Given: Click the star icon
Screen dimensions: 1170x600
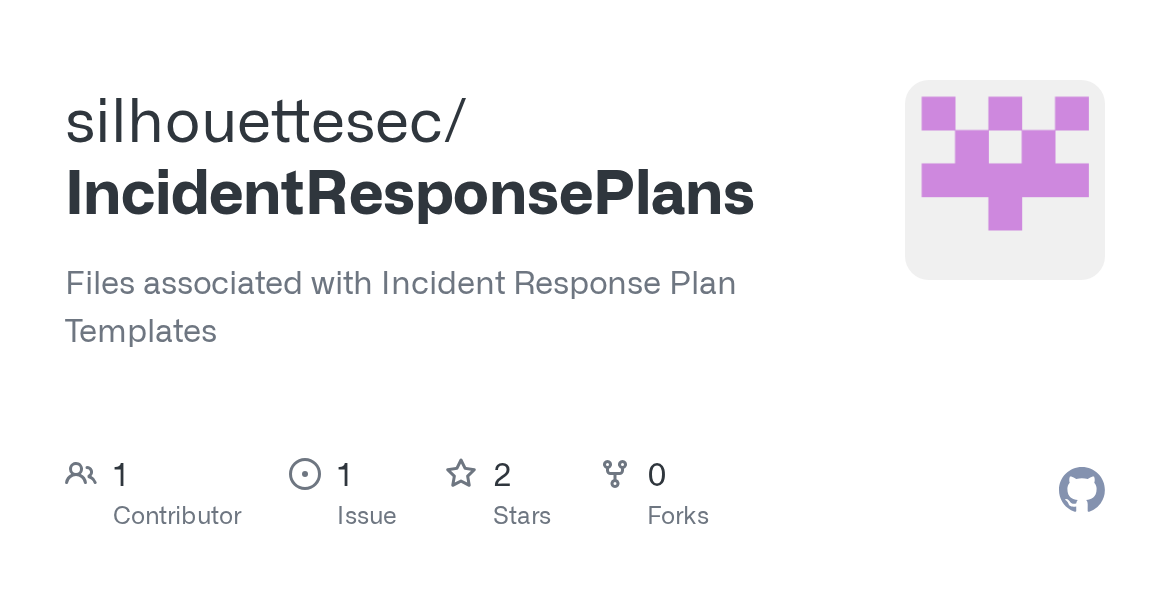Looking at the screenshot, I should [460, 473].
